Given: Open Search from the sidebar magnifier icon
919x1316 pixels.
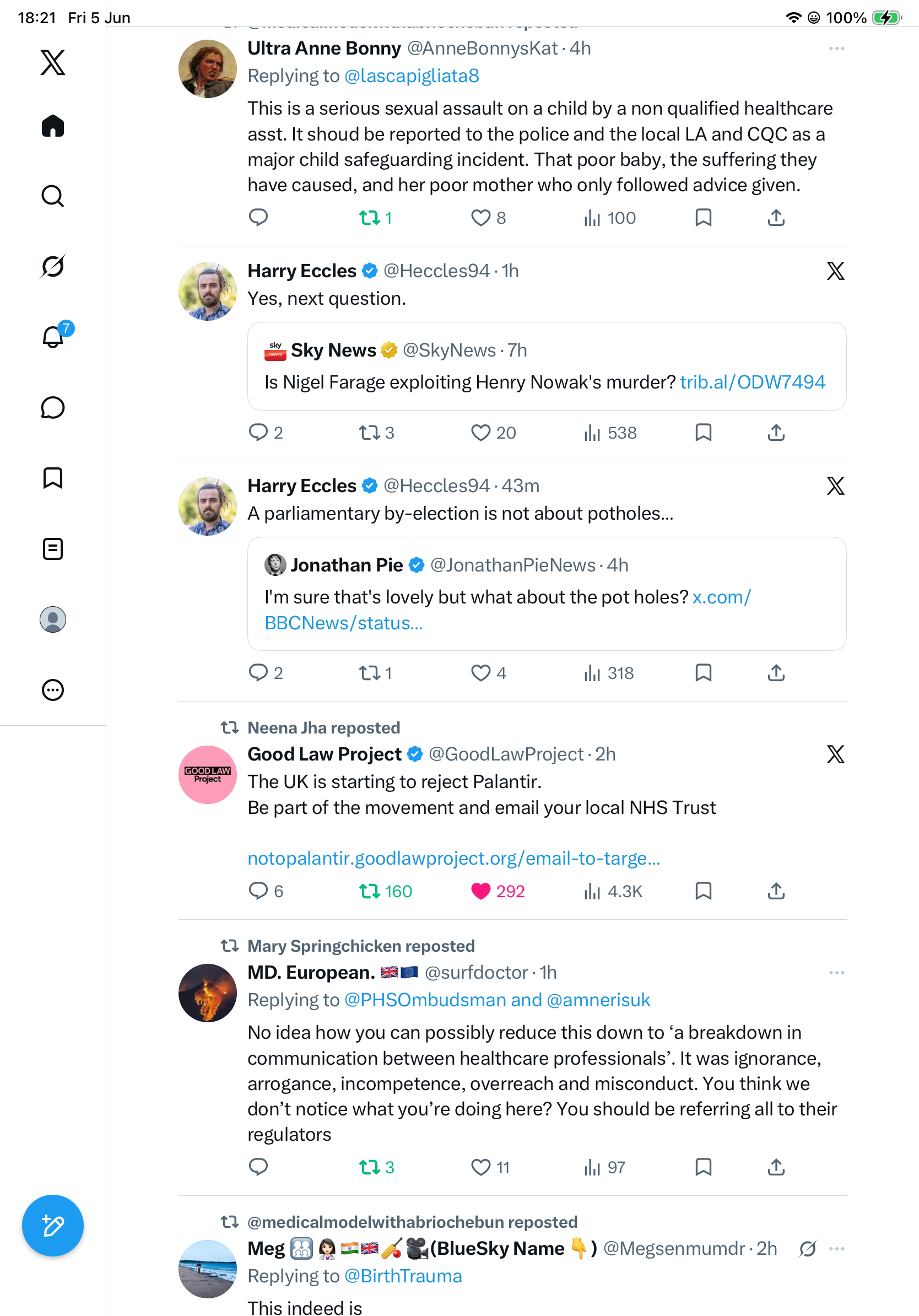Looking at the screenshot, I should (53, 196).
